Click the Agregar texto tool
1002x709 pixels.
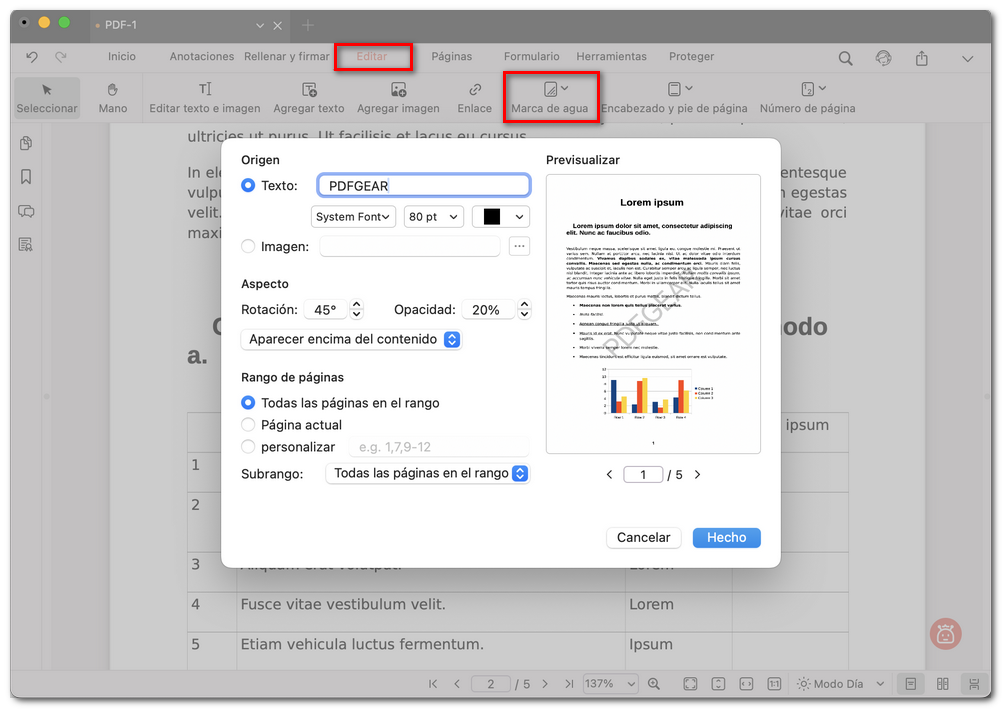point(309,98)
